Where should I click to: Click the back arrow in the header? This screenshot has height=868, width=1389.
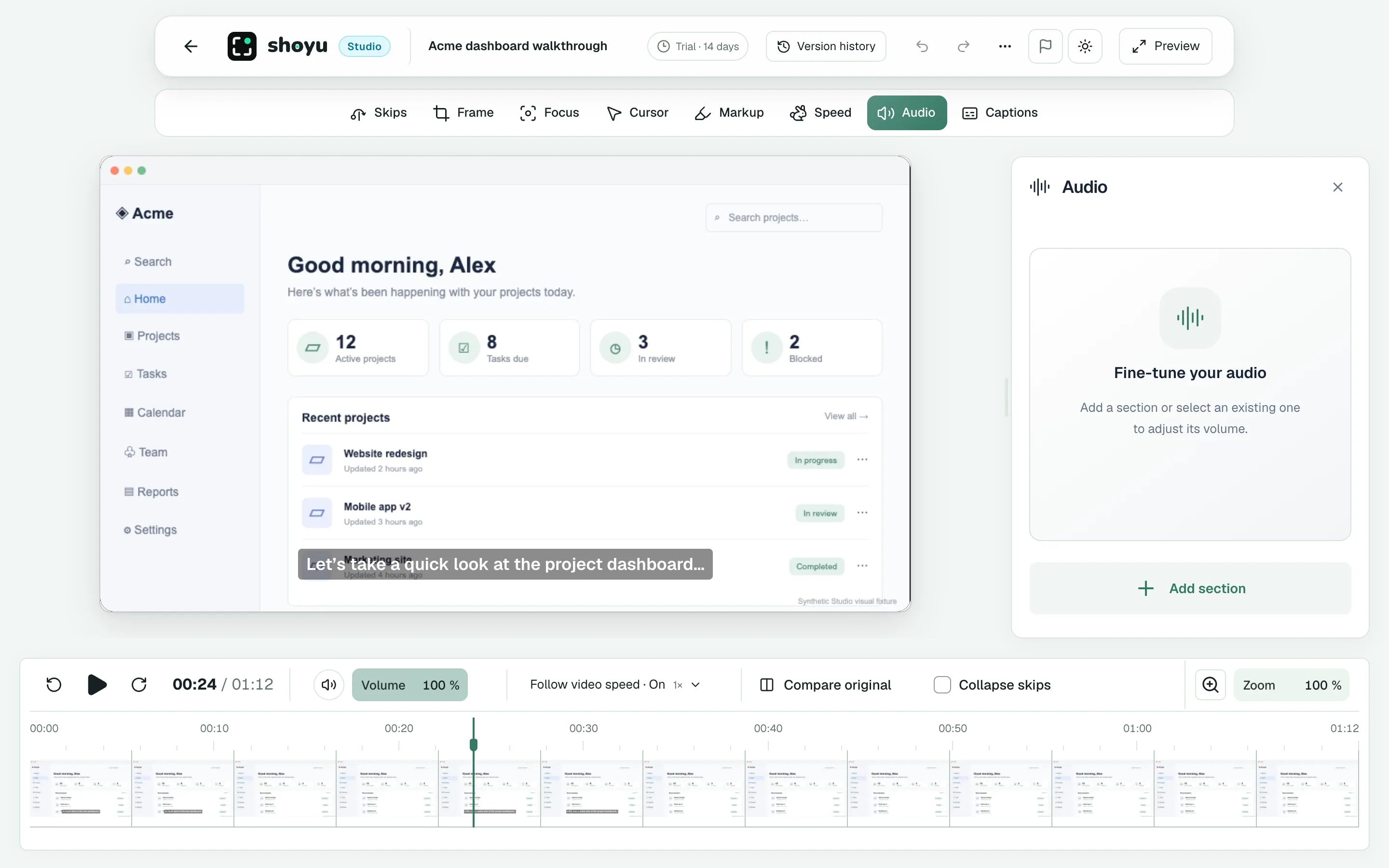pyautogui.click(x=191, y=46)
